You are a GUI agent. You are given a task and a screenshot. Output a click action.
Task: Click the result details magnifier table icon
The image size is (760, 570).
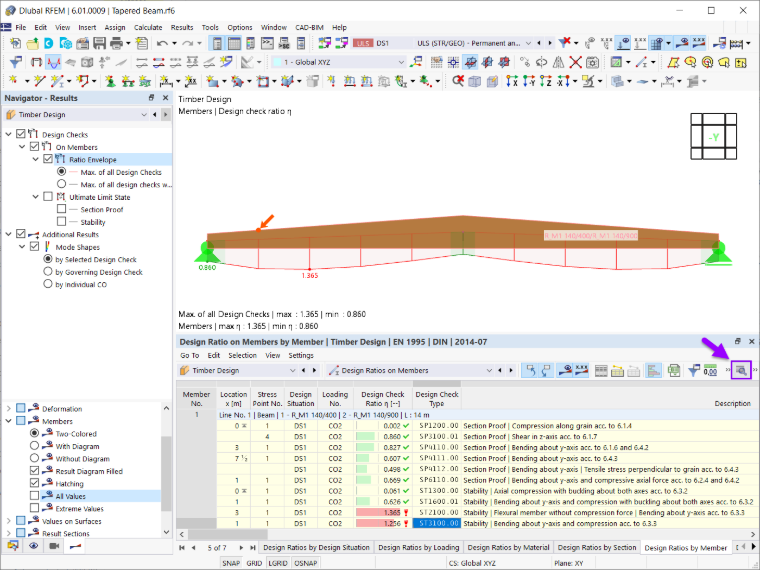tap(741, 371)
